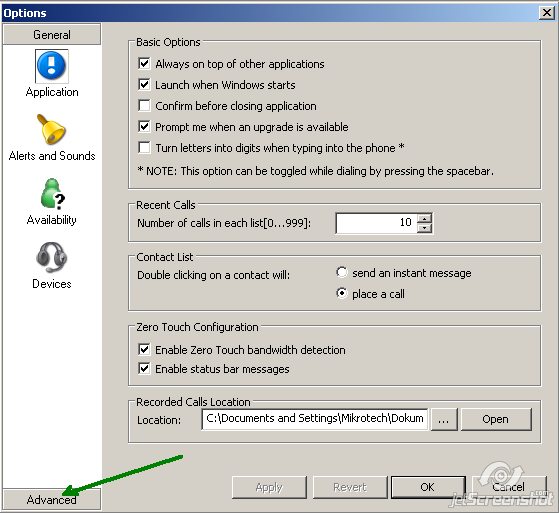Increase number of calls with up arrow

[x=424, y=218]
